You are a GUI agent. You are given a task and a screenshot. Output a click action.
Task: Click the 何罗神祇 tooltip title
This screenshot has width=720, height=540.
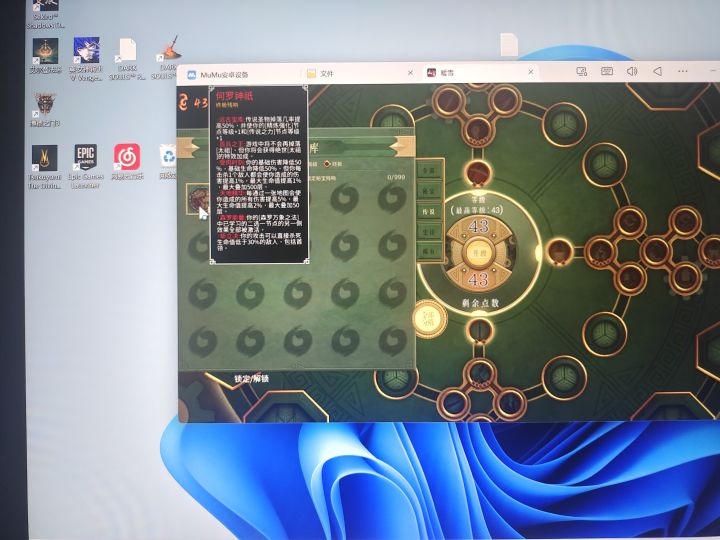pyautogui.click(x=234, y=96)
